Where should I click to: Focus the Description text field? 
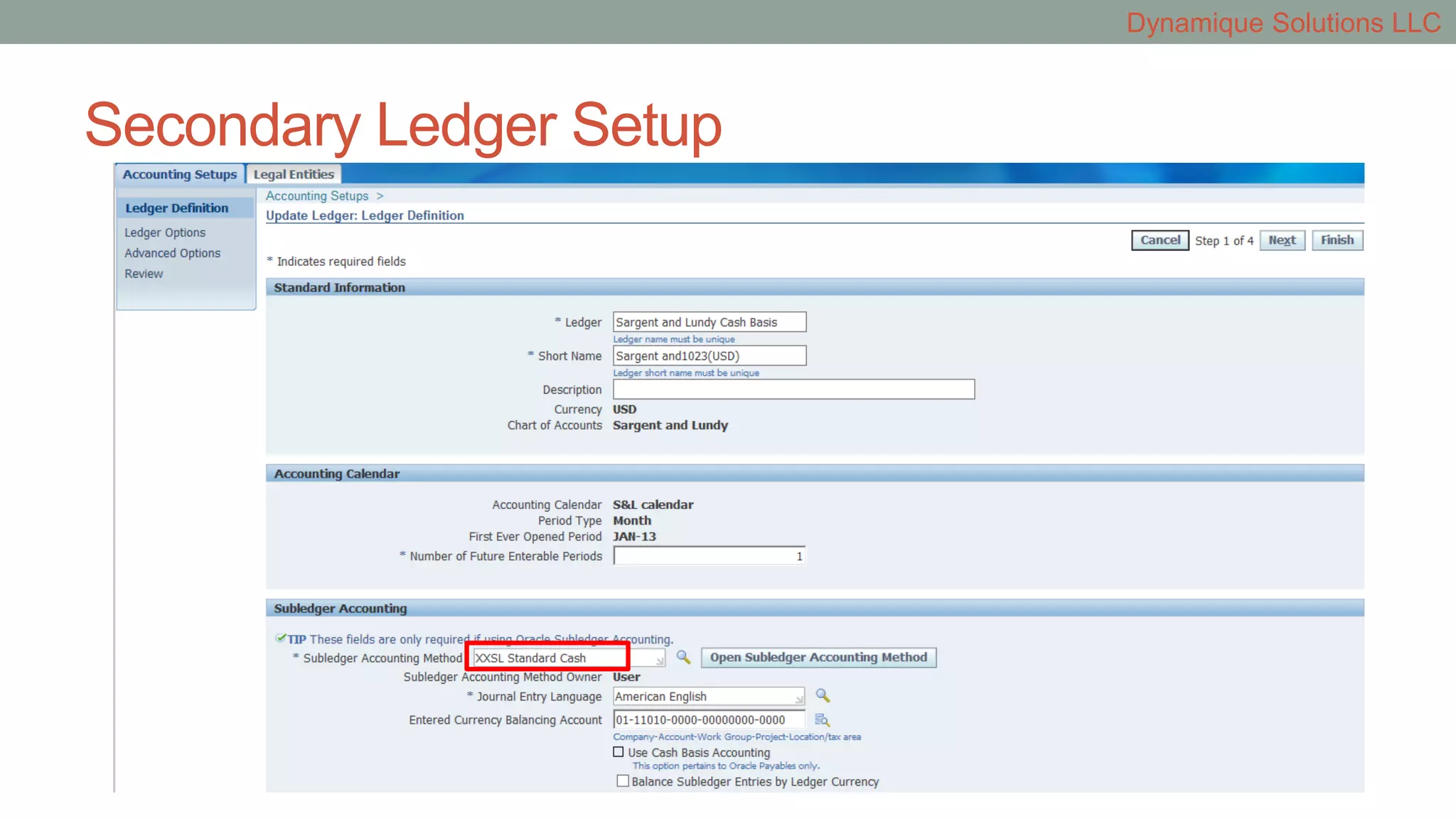coord(793,390)
